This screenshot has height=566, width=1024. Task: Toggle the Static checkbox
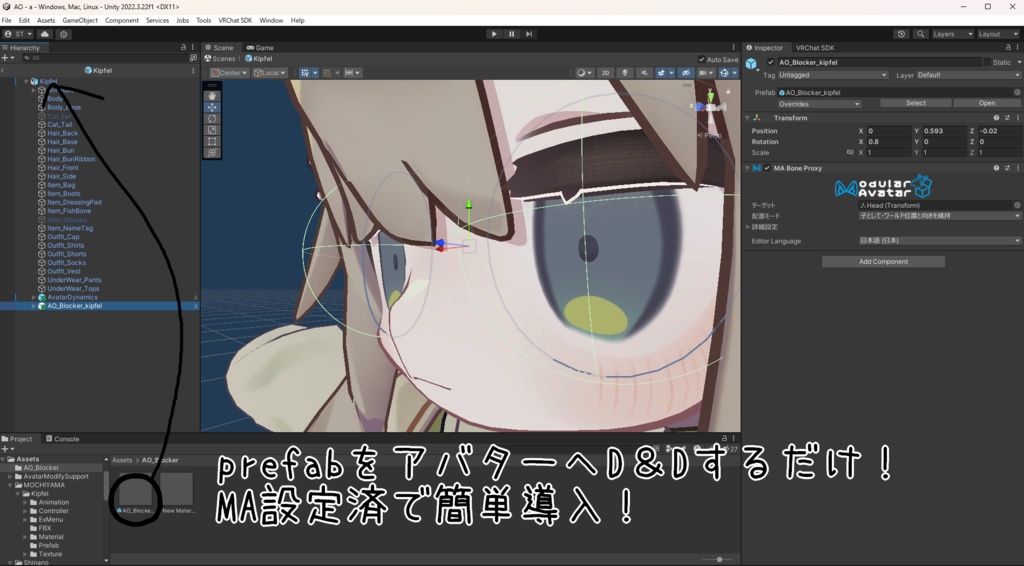point(987,62)
